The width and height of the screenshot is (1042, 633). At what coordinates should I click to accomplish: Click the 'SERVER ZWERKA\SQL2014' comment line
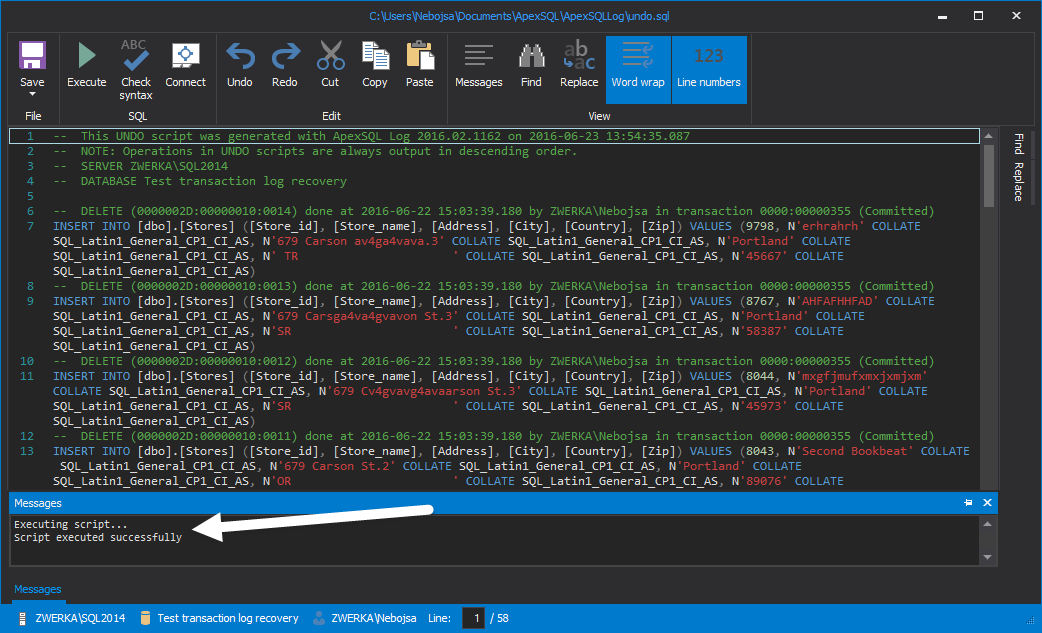click(x=140, y=166)
